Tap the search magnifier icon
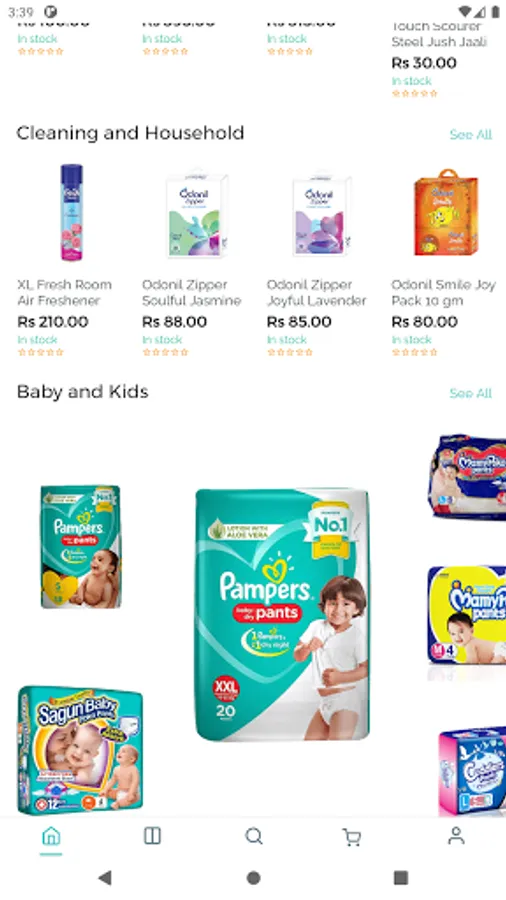This screenshot has height=900, width=506. [x=254, y=836]
